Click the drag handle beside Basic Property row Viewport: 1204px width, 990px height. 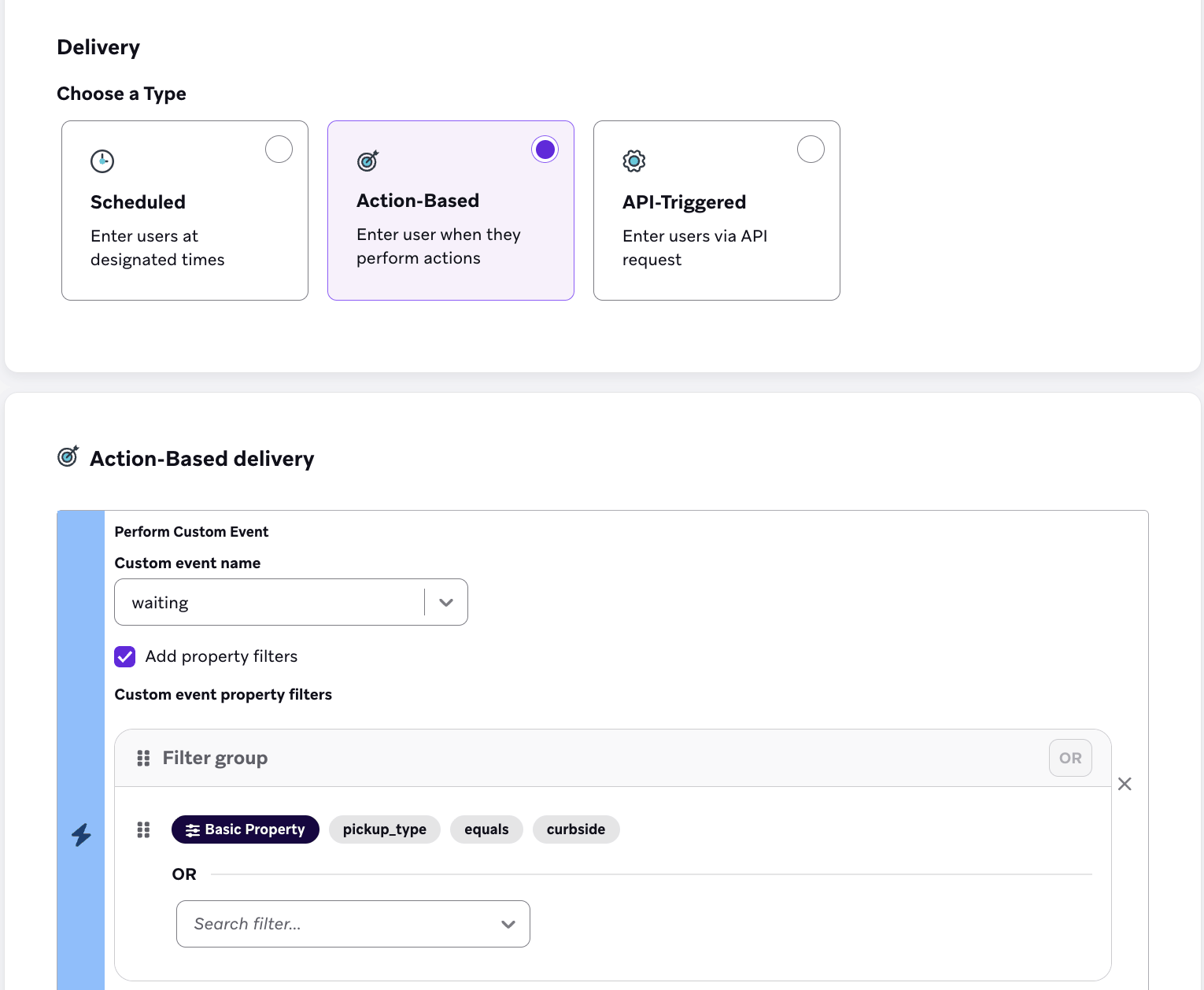click(x=142, y=829)
